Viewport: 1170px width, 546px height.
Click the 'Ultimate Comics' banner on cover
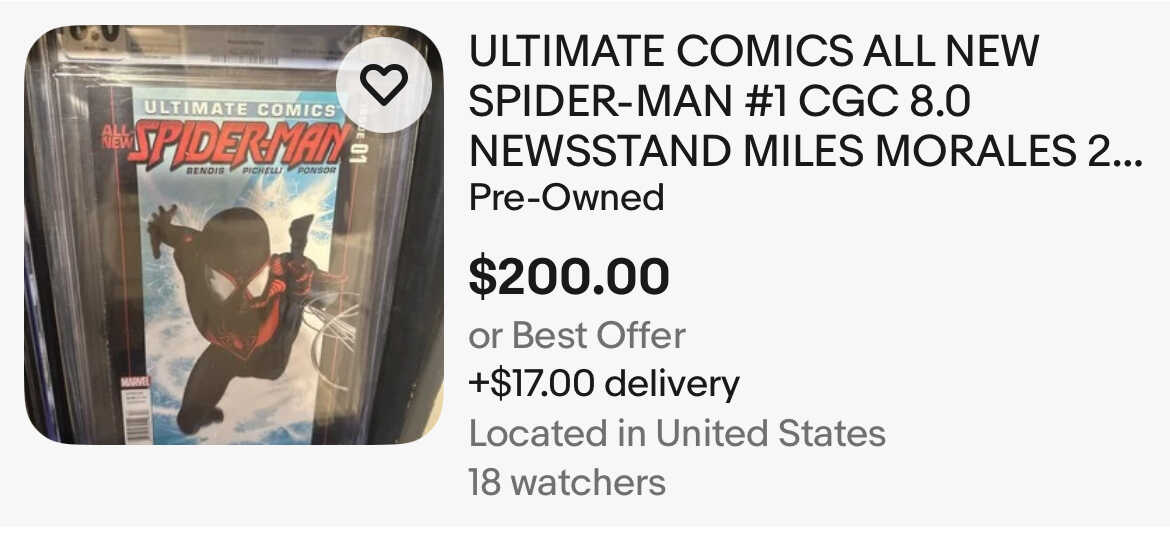(237, 108)
